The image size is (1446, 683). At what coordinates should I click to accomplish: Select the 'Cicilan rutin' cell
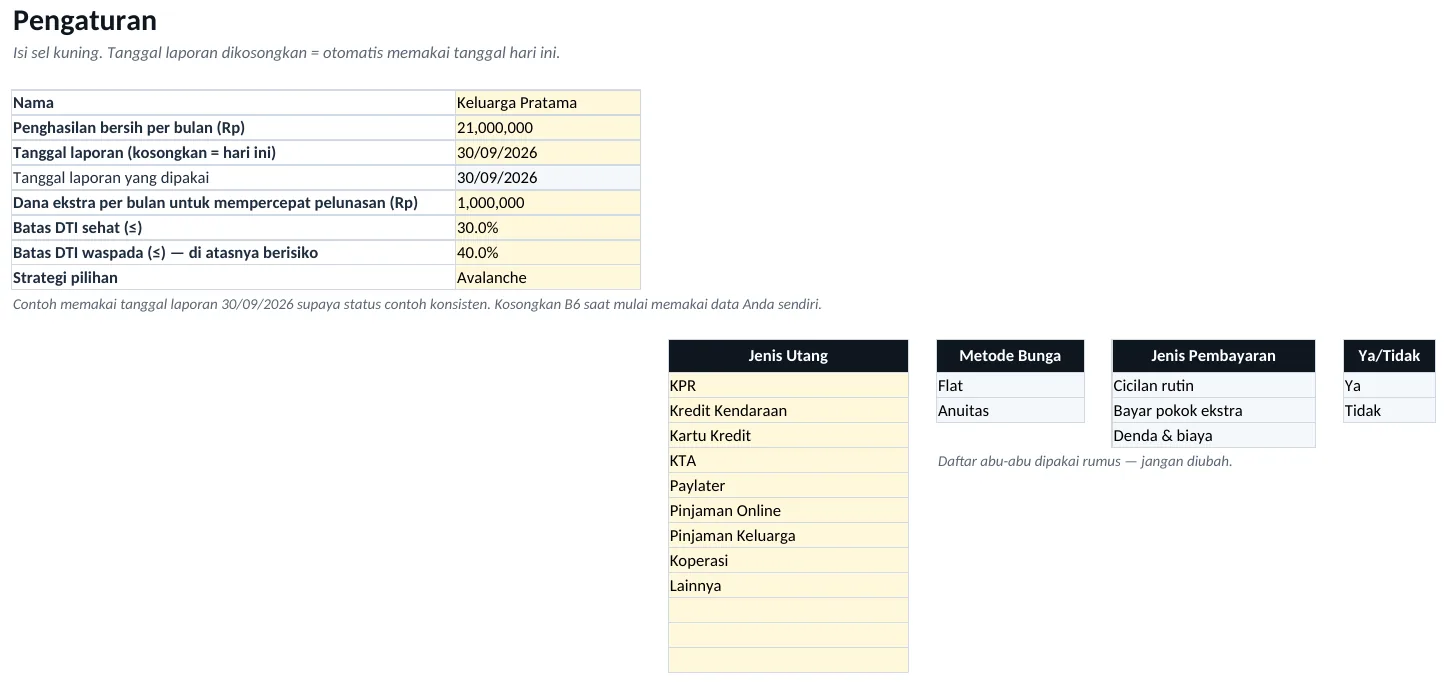pyautogui.click(x=1213, y=386)
